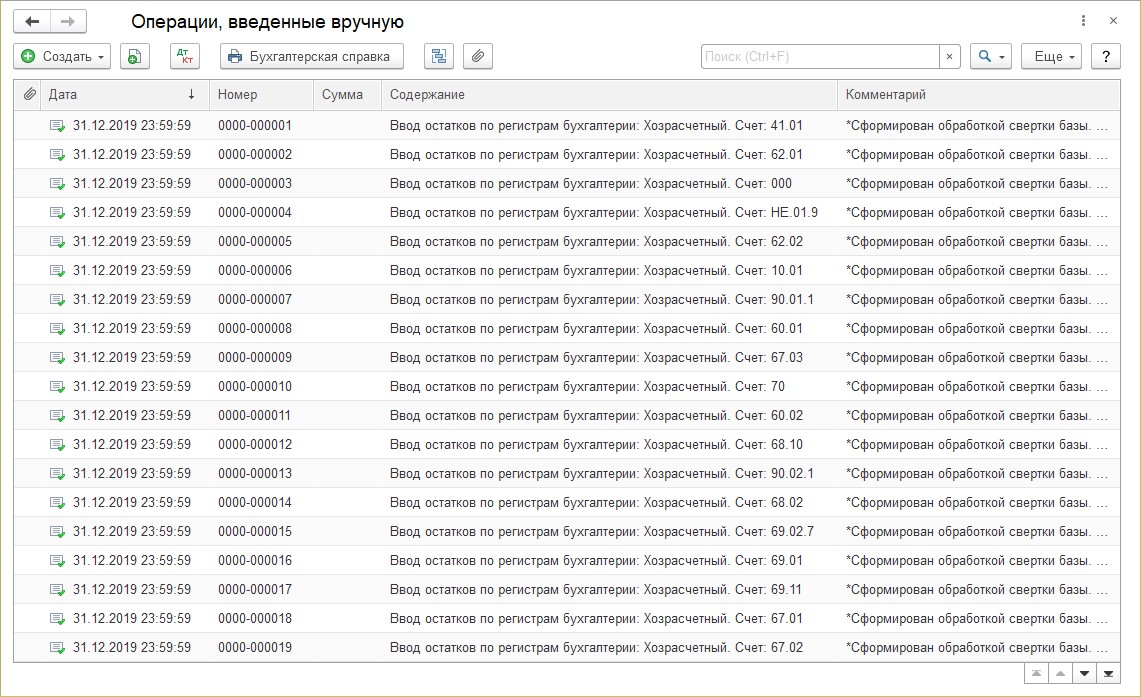Expand the Еще menu

(x=1051, y=56)
